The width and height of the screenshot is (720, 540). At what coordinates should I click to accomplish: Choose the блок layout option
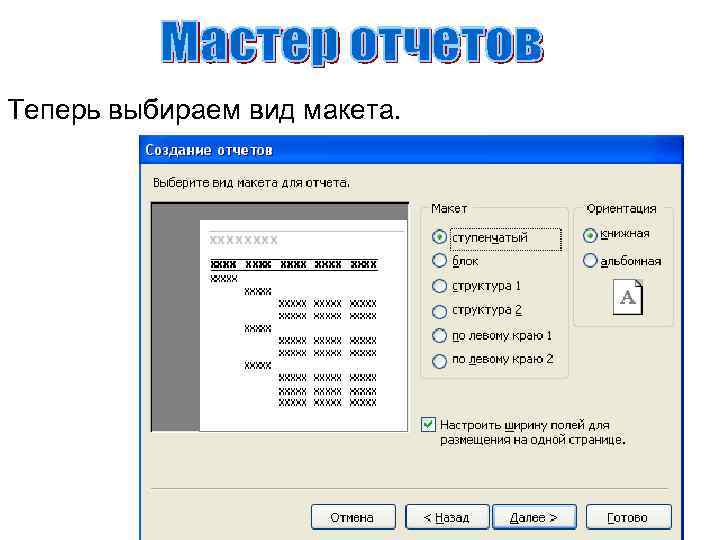(439, 261)
